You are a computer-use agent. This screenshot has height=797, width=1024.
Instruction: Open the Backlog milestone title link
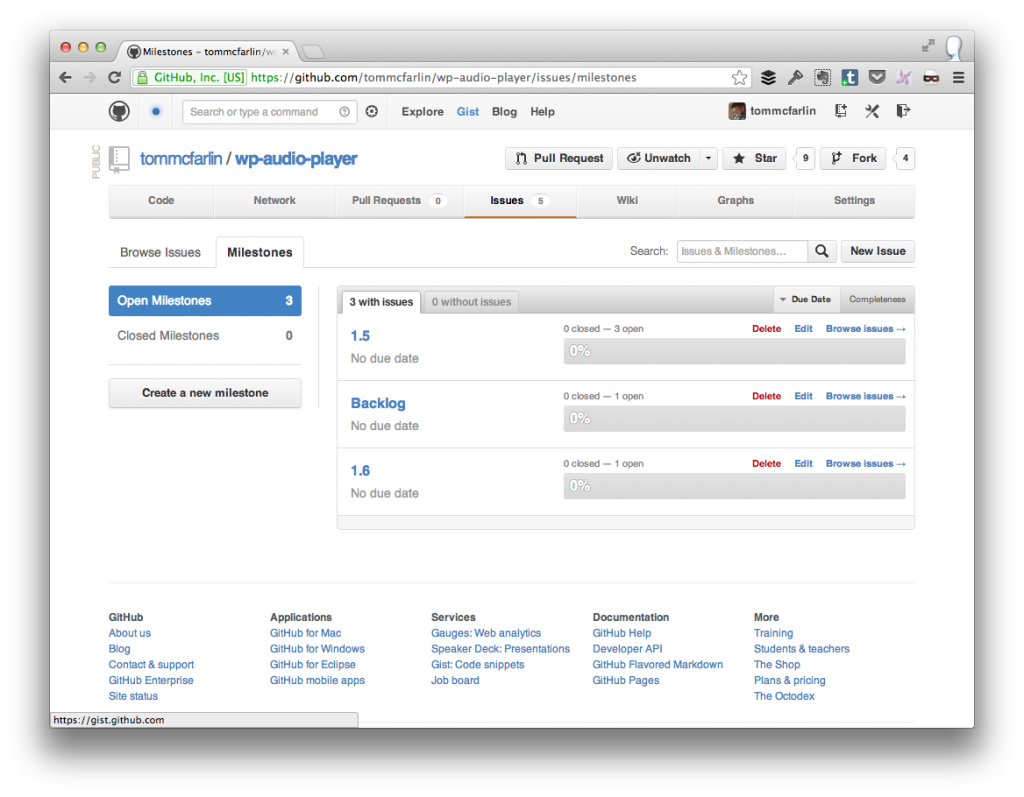(378, 403)
